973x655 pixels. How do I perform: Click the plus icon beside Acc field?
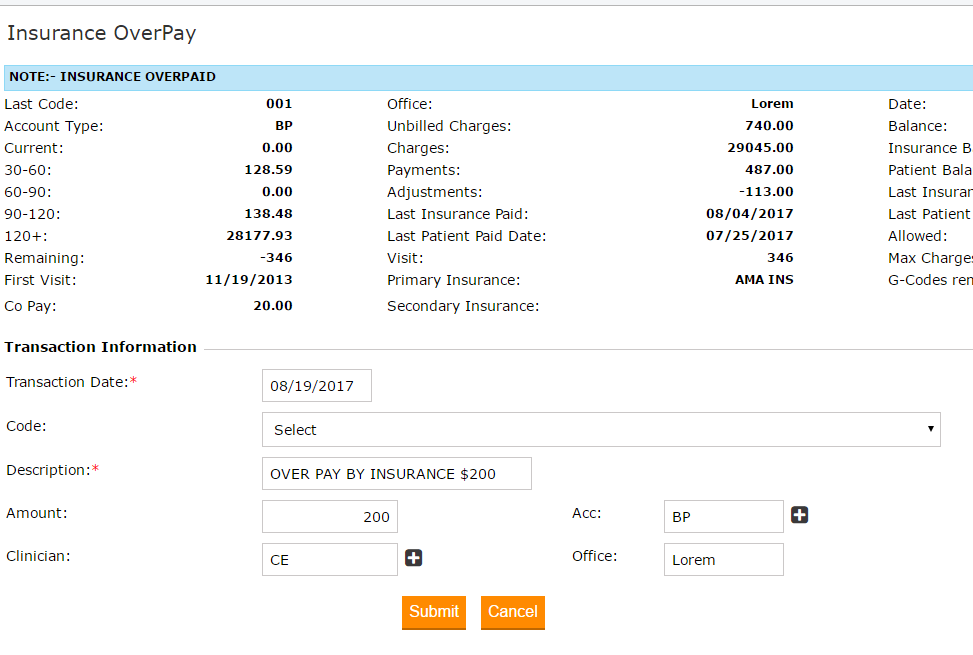tap(800, 515)
